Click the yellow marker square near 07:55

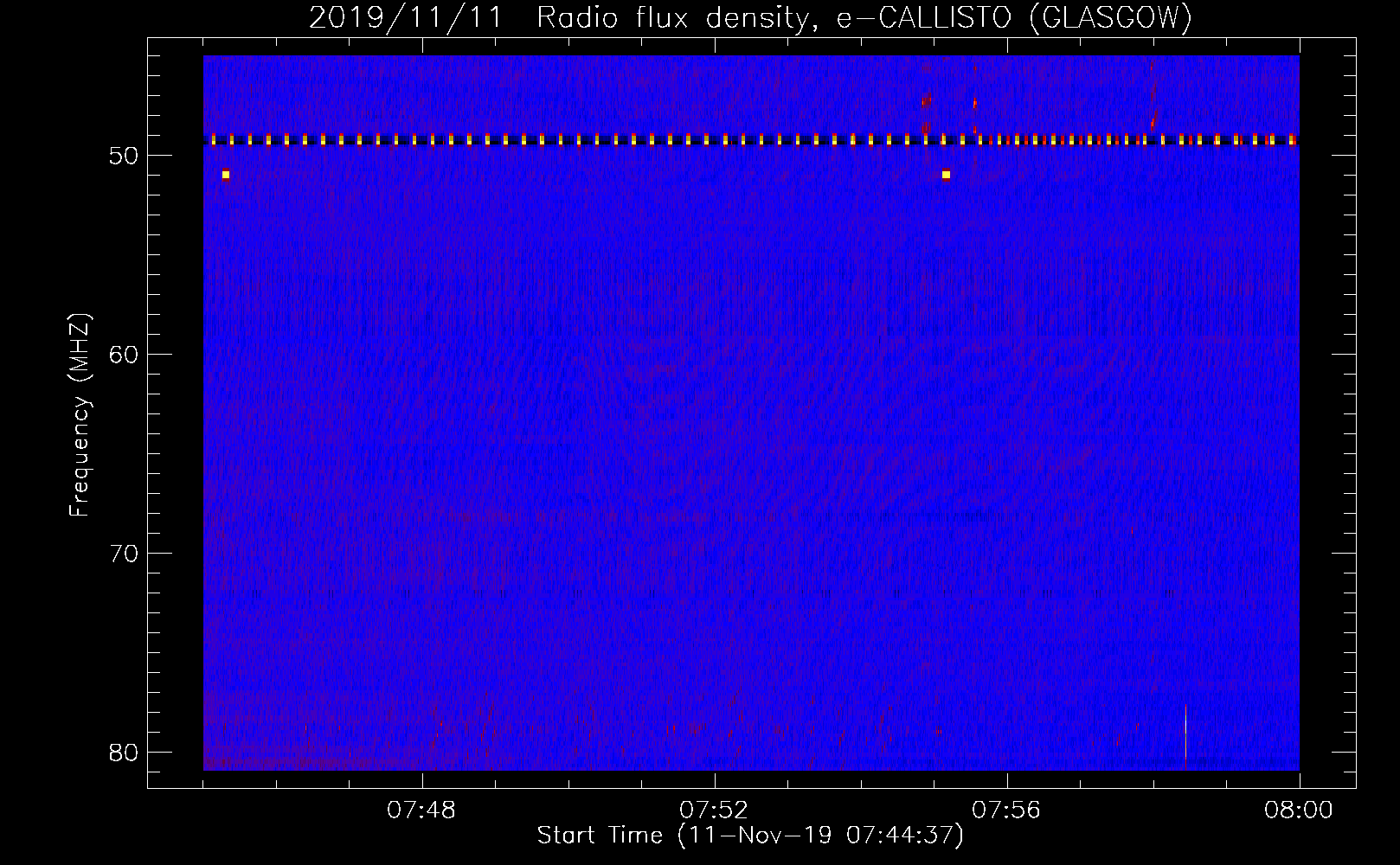(x=946, y=174)
